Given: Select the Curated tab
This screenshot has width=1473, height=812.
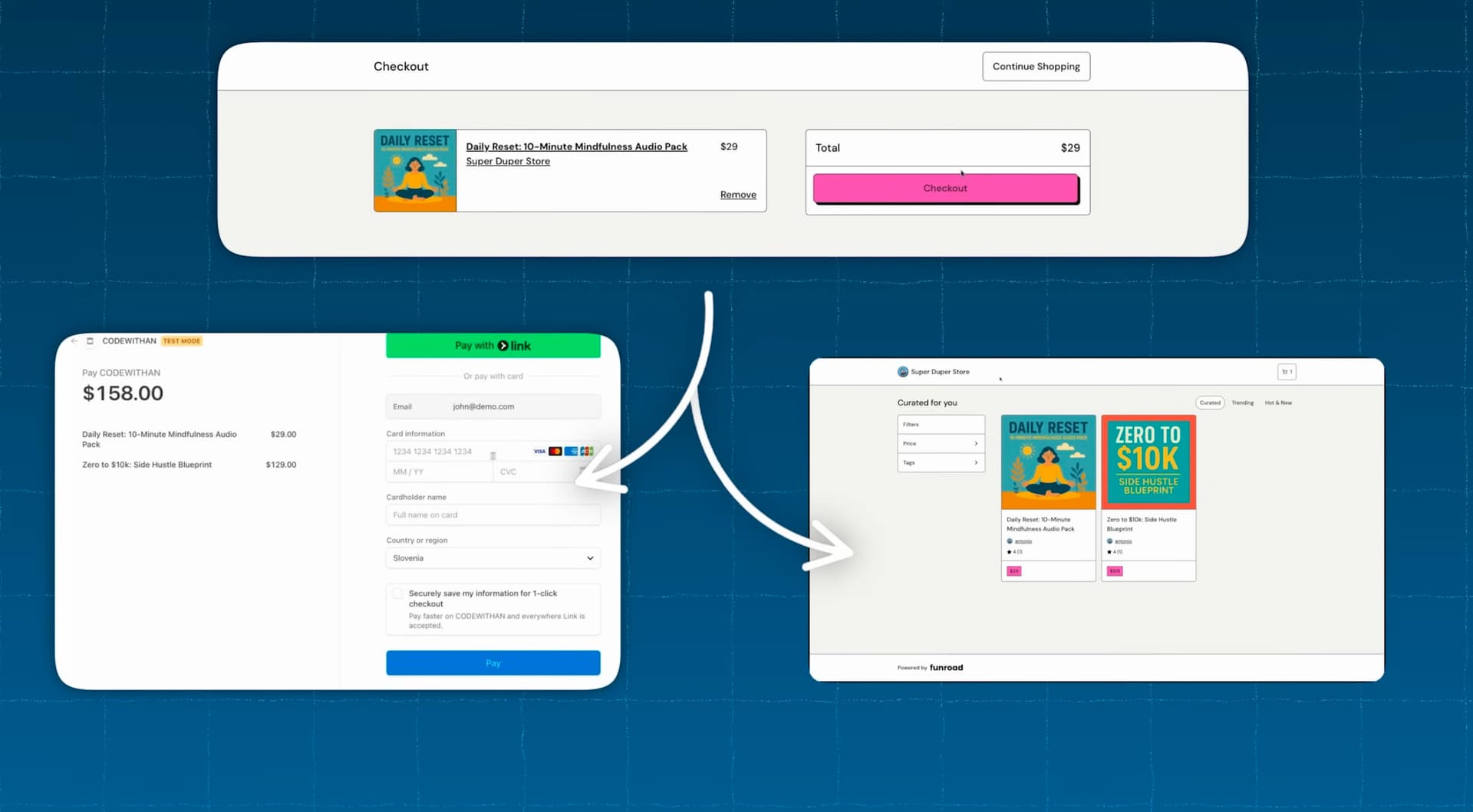Looking at the screenshot, I should point(1210,403).
